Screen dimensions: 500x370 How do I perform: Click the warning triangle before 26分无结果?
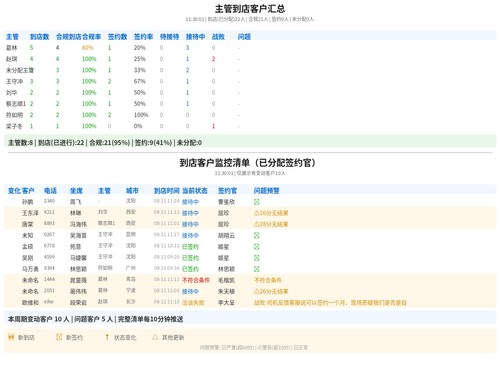[257, 291]
